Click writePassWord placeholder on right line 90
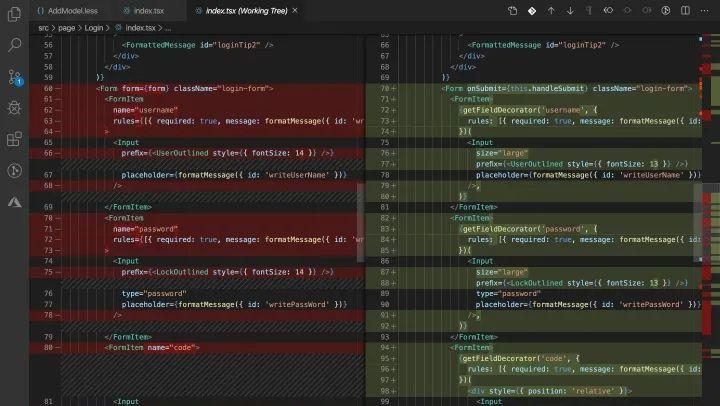720x406 pixels. 588,304
